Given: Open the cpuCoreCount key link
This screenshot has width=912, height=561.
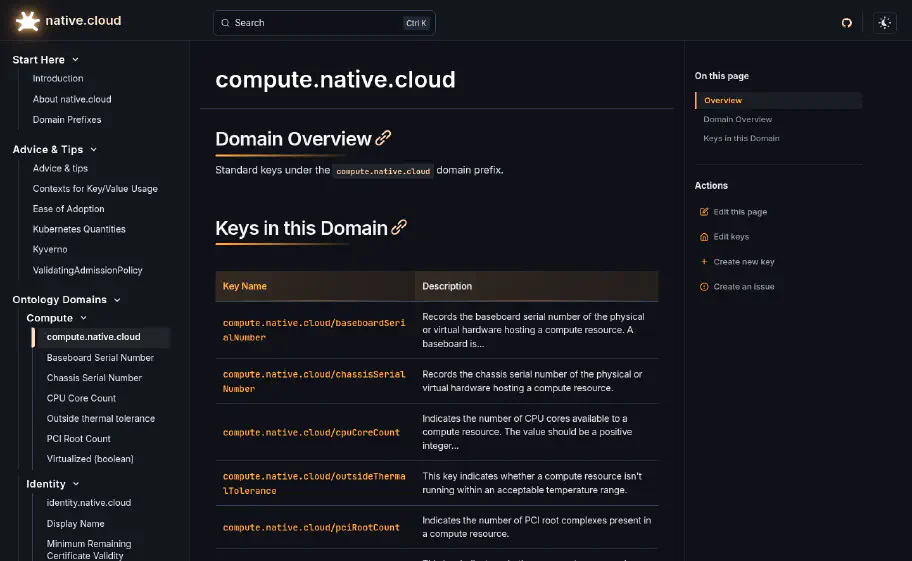Looking at the screenshot, I should (311, 433).
